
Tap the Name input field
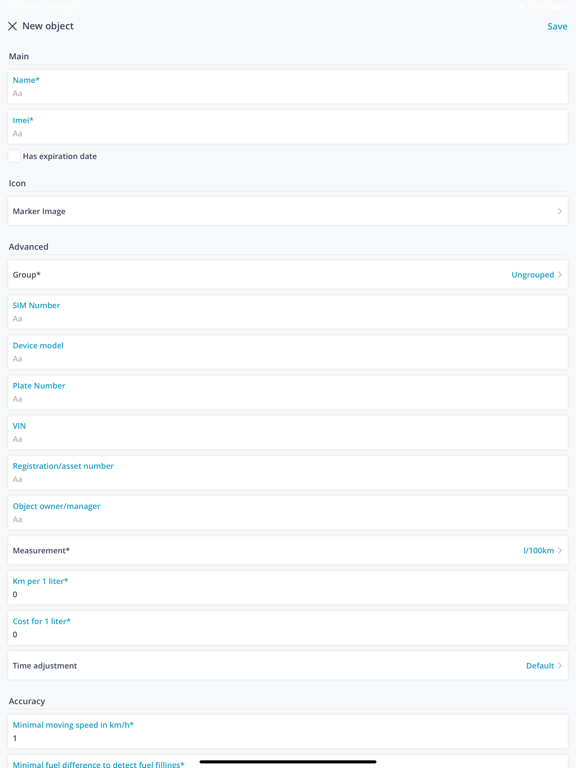[288, 87]
